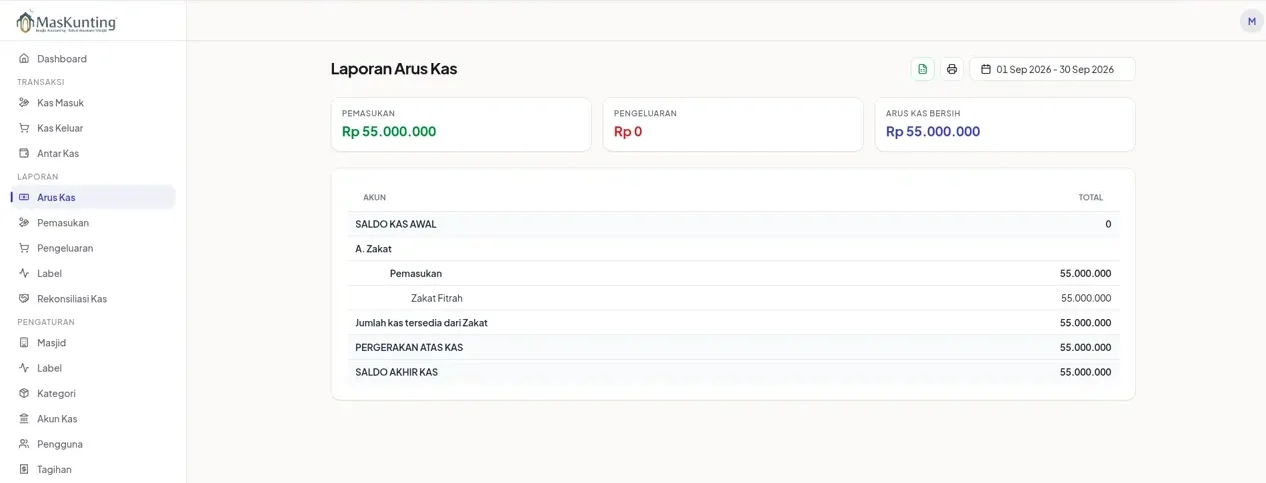Click the Tagihan receipt icon

[x=24, y=469]
